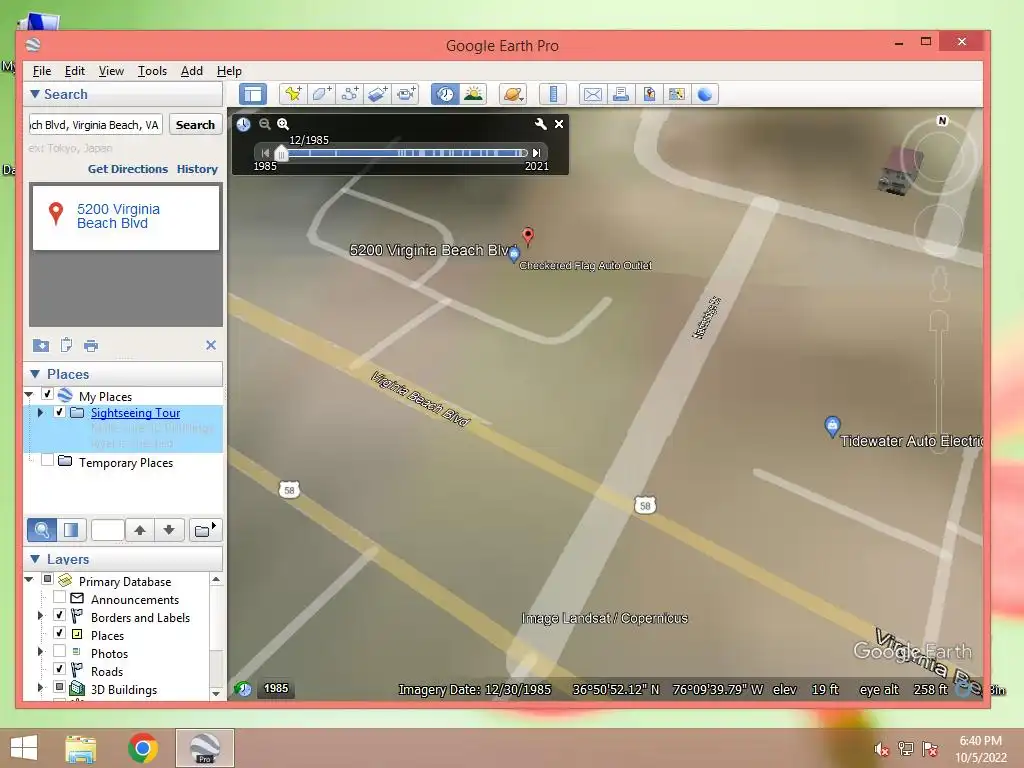Toggle the Primary Database checkbox
The height and width of the screenshot is (768, 1024).
(47, 579)
